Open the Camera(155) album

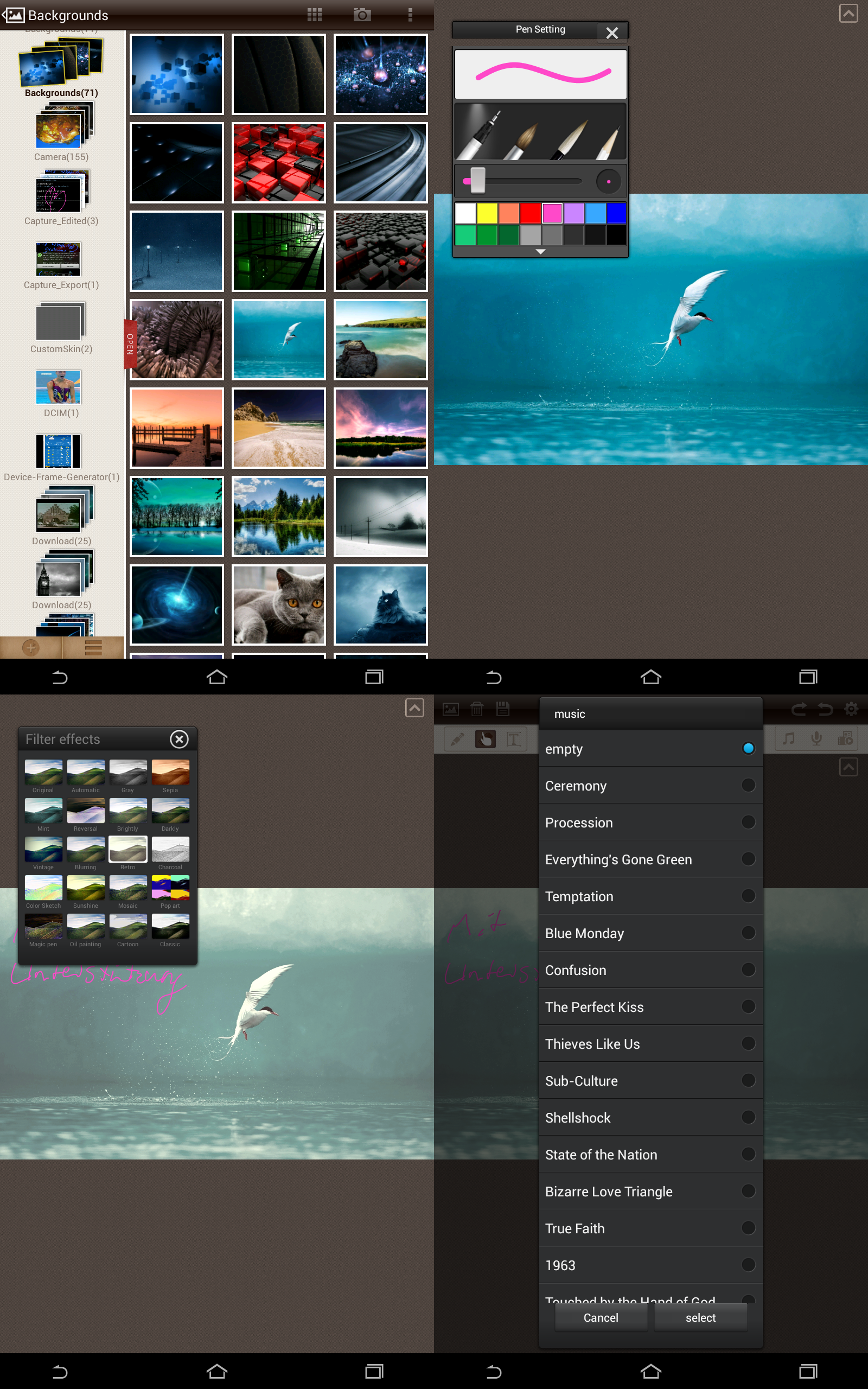[61, 132]
